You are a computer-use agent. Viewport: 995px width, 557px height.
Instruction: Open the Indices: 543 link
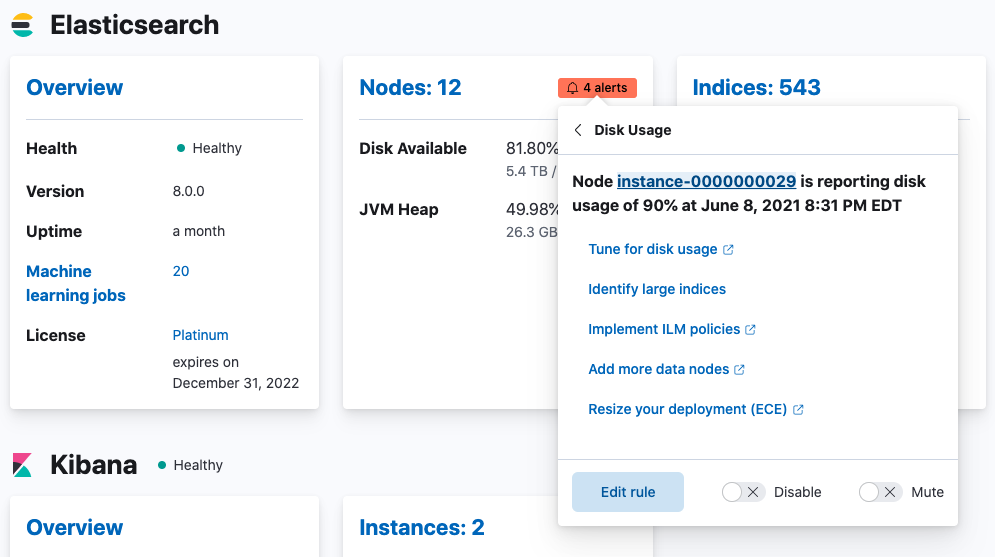(x=756, y=88)
